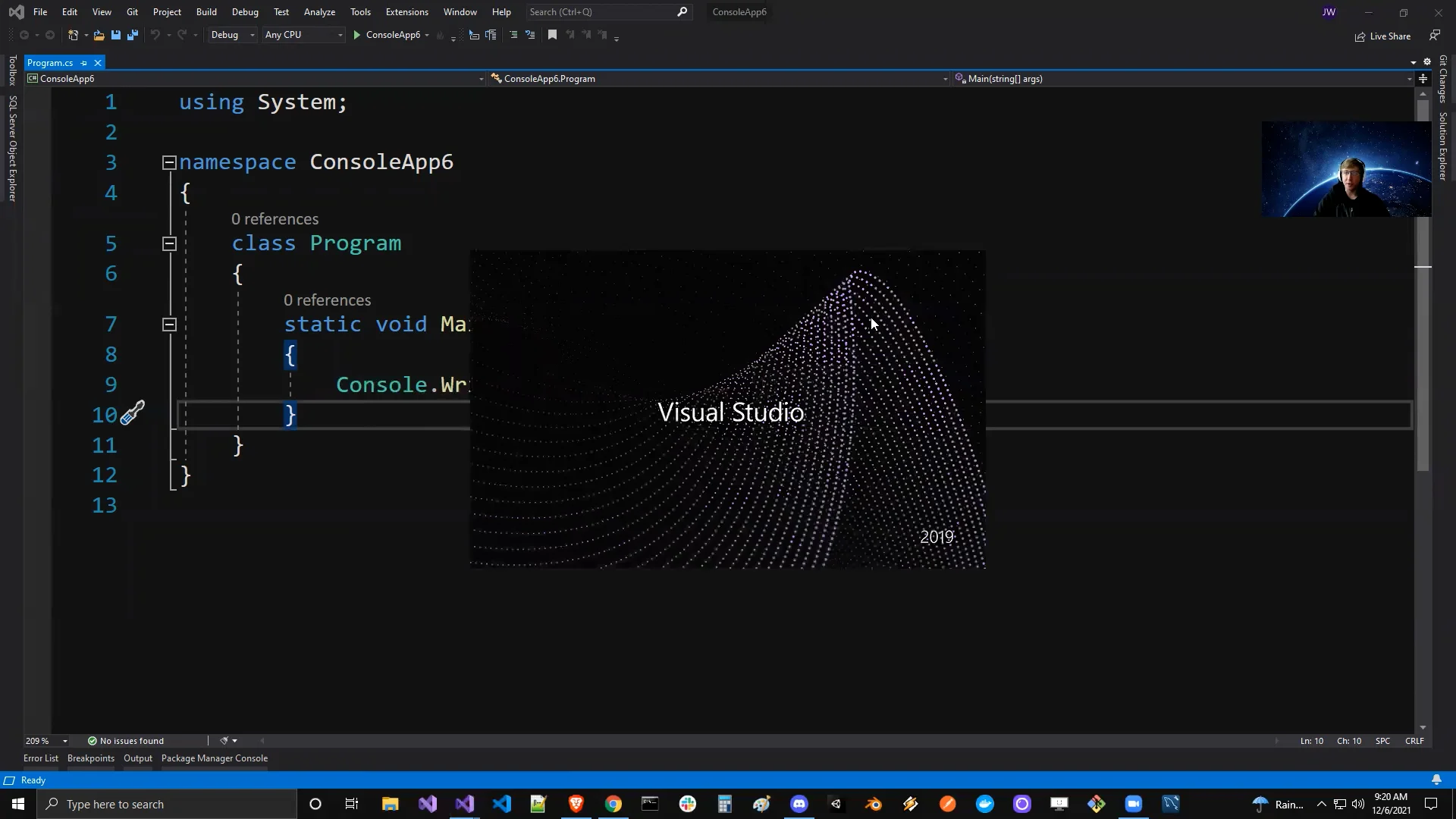Open the Debug configuration dropdown
The width and height of the screenshot is (1456, 819).
pyautogui.click(x=232, y=35)
